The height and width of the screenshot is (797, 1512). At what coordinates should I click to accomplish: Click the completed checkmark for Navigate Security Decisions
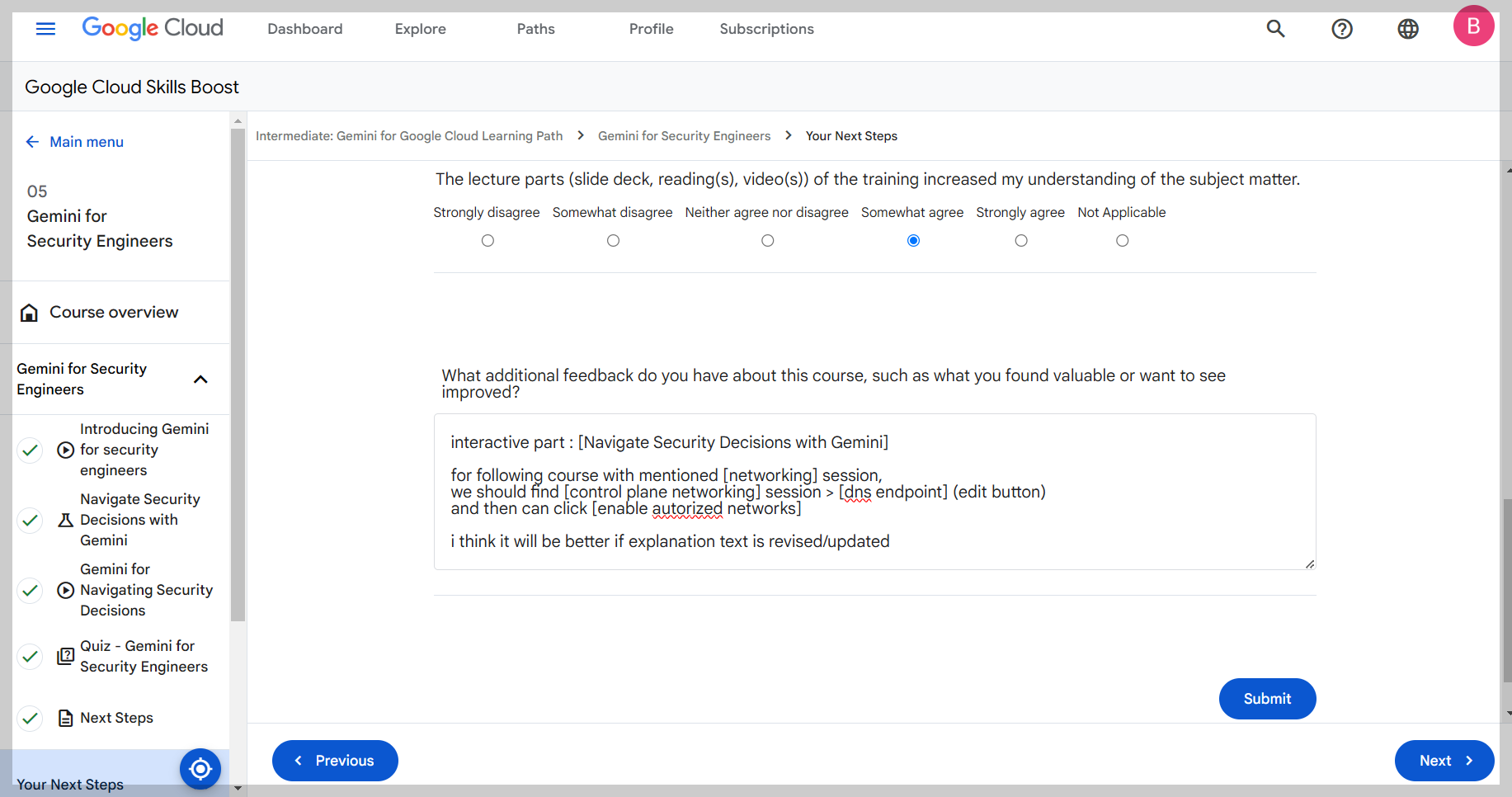pyautogui.click(x=31, y=520)
